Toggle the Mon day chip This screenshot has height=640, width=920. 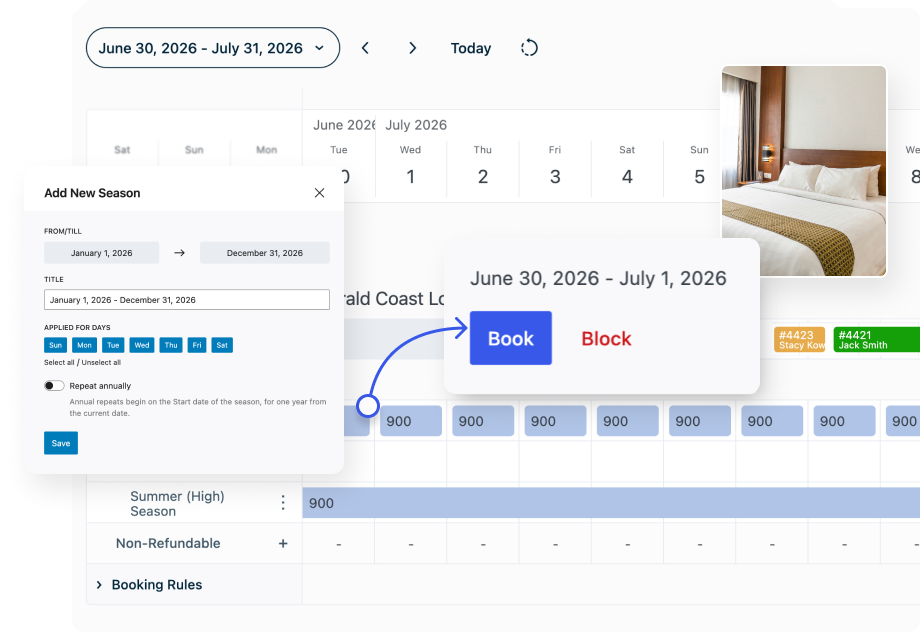(x=84, y=345)
